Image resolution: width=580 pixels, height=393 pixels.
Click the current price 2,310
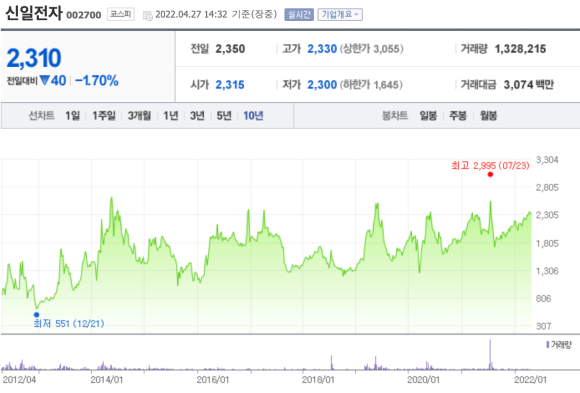coord(34,58)
